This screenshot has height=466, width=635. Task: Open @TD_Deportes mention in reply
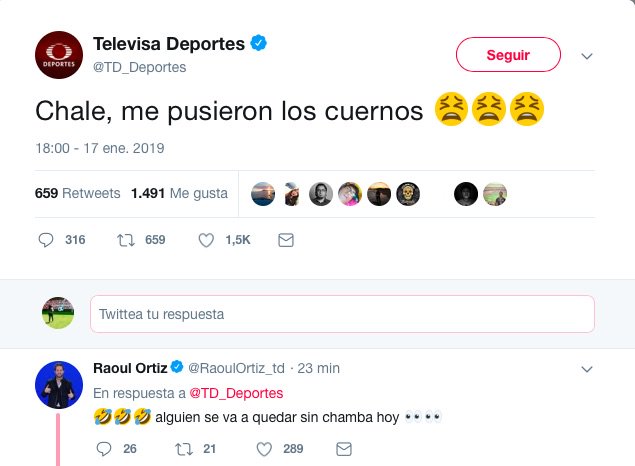coord(236,392)
